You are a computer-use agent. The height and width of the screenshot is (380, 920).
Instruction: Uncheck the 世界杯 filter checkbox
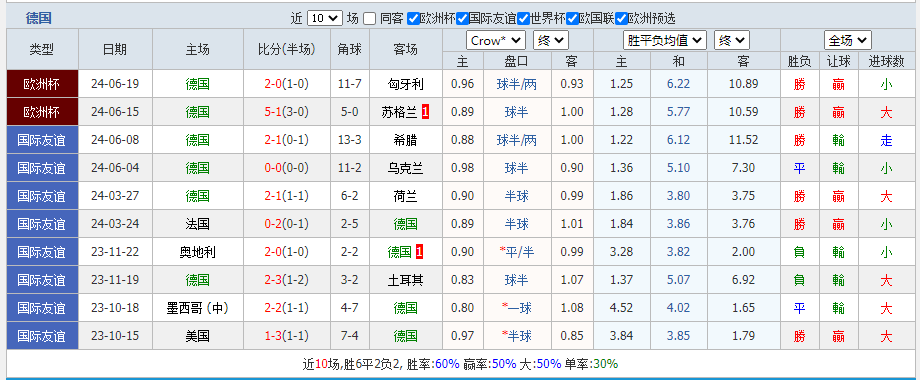coord(523,19)
